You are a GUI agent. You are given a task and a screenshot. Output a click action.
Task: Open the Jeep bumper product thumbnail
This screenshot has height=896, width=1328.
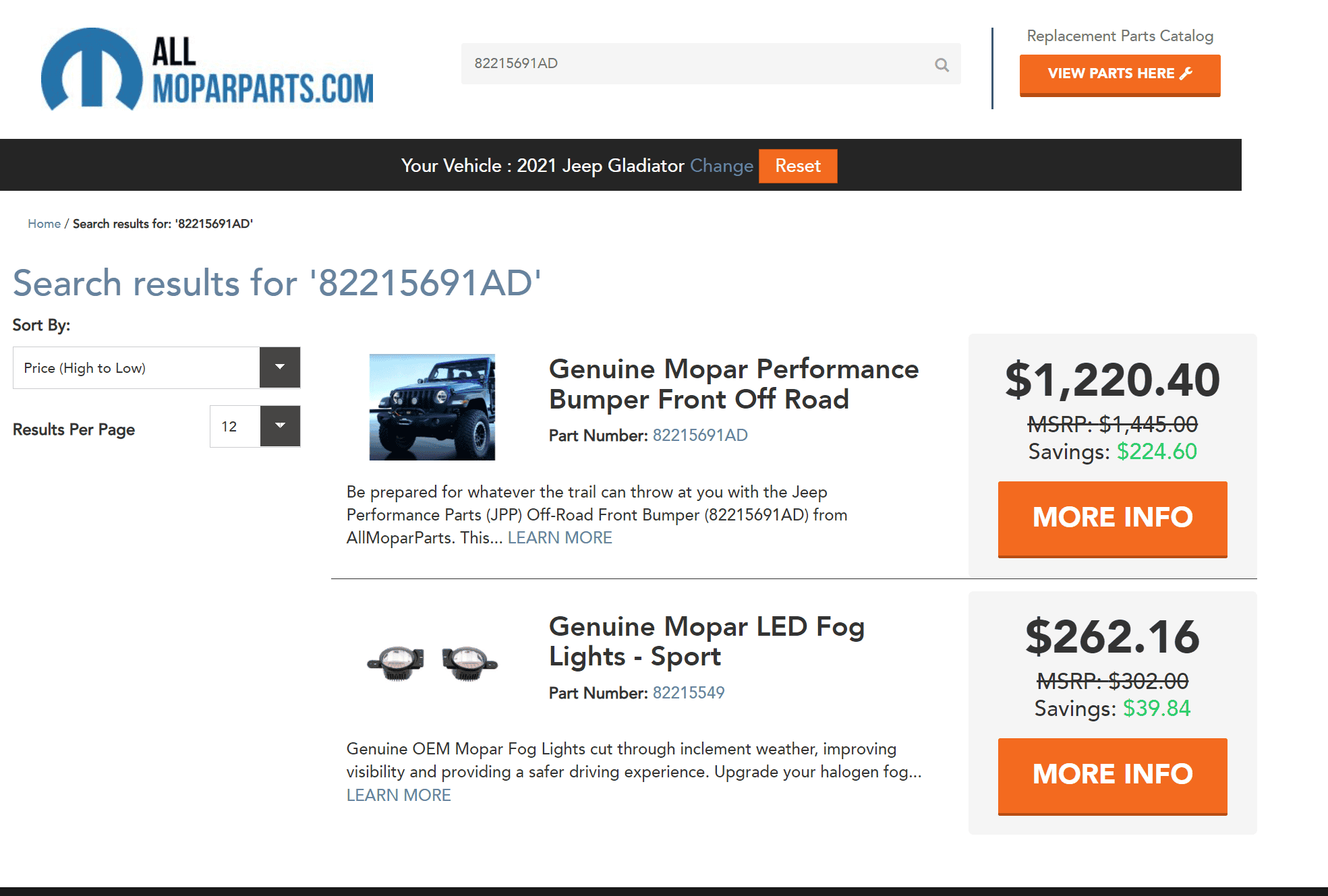click(x=432, y=407)
